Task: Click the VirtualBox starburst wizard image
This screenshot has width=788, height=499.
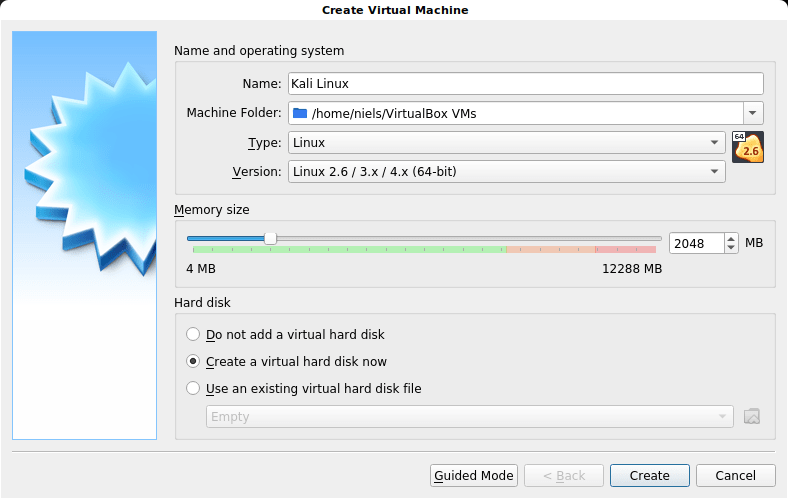Action: tap(84, 235)
